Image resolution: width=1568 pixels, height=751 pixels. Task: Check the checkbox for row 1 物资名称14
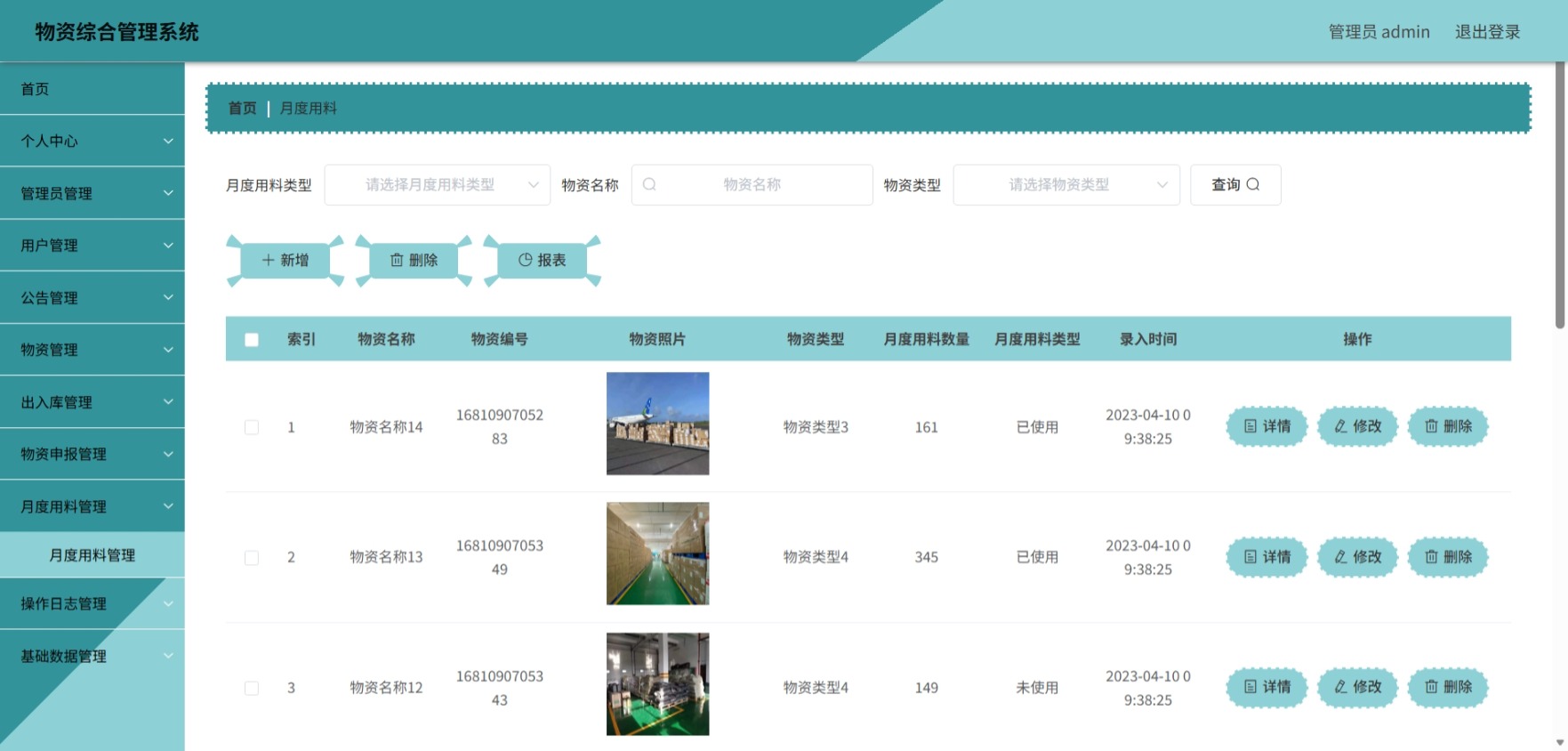(x=252, y=427)
